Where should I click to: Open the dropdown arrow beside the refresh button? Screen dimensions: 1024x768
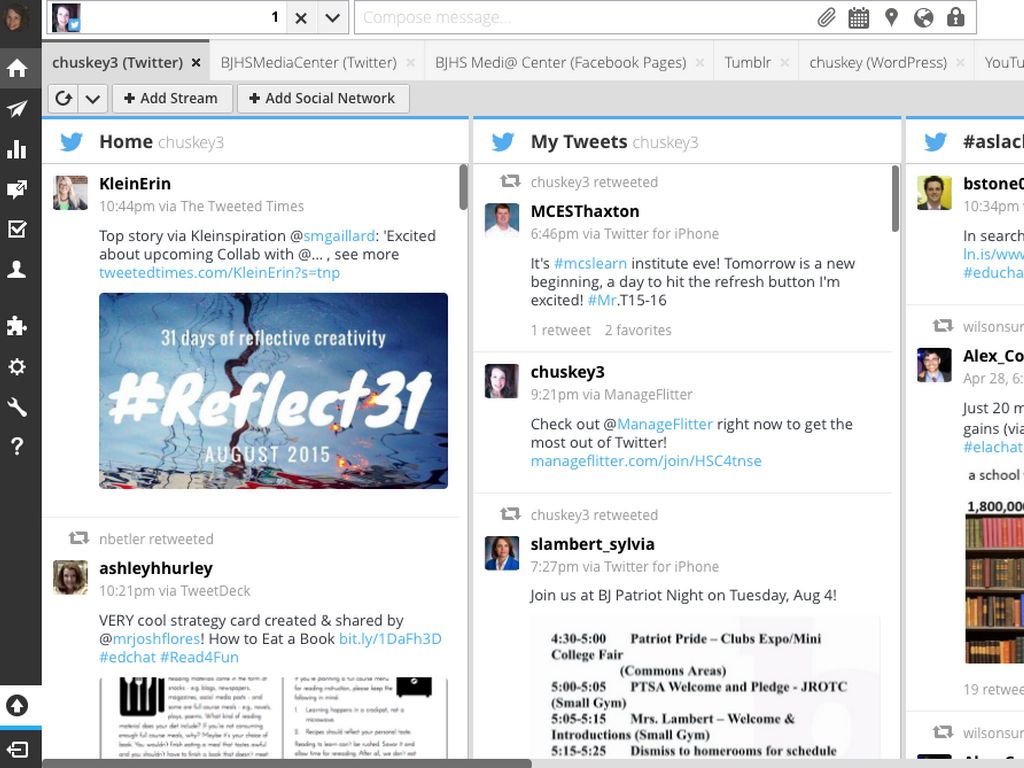click(x=93, y=98)
